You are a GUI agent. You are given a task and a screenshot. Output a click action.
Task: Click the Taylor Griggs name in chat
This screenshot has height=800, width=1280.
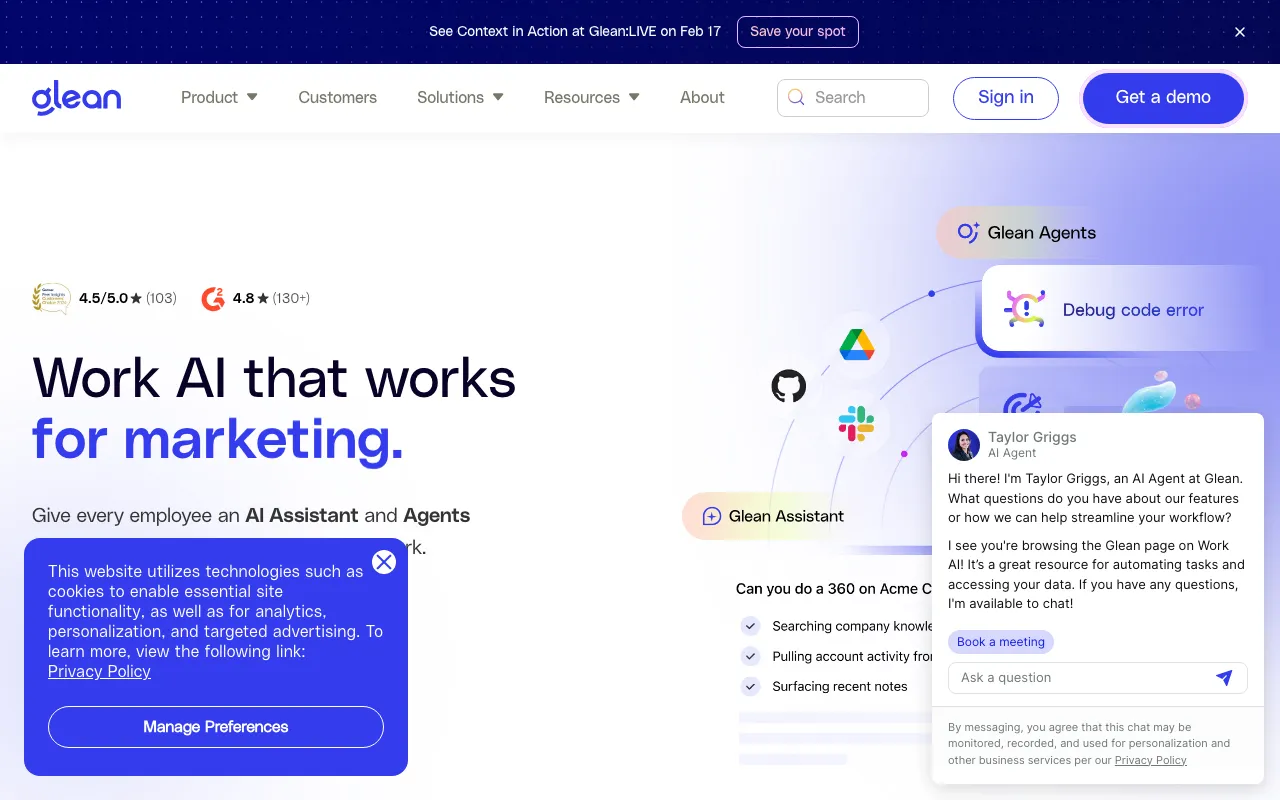(x=1032, y=437)
